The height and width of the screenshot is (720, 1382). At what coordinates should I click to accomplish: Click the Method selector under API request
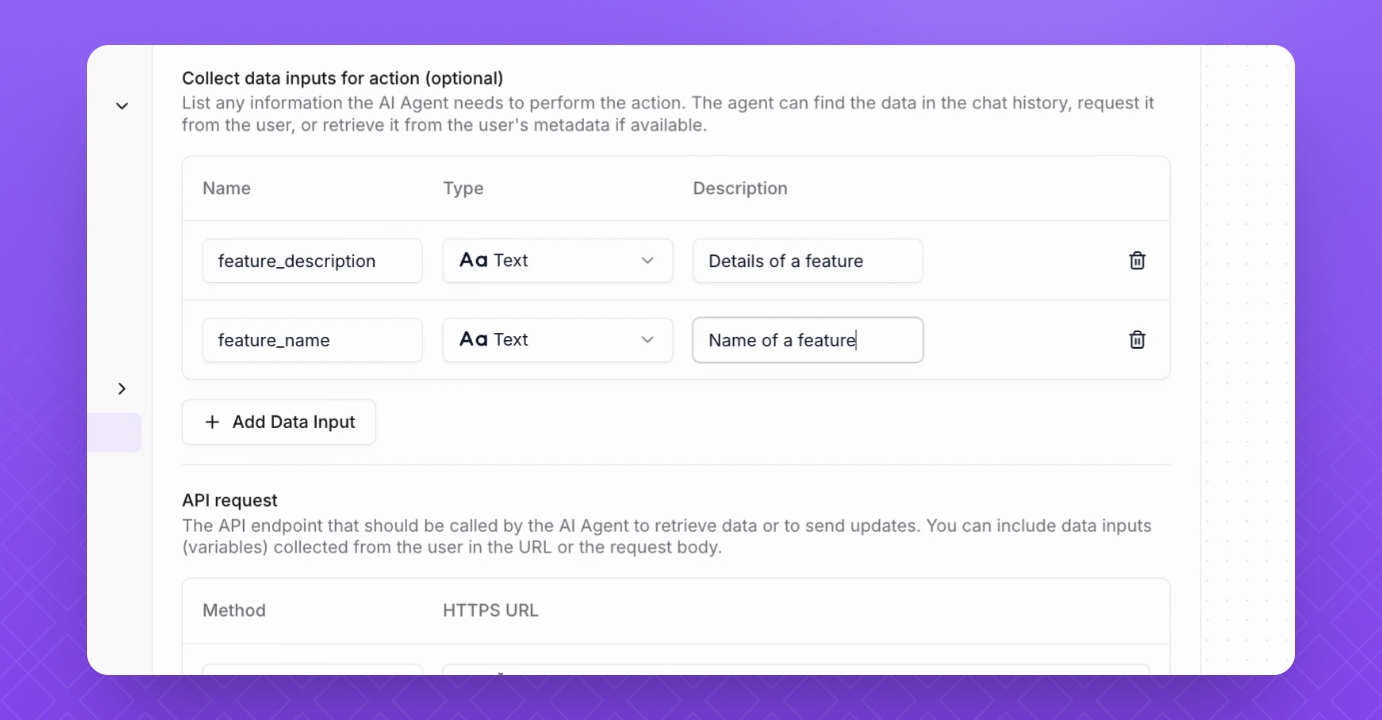[312, 668]
